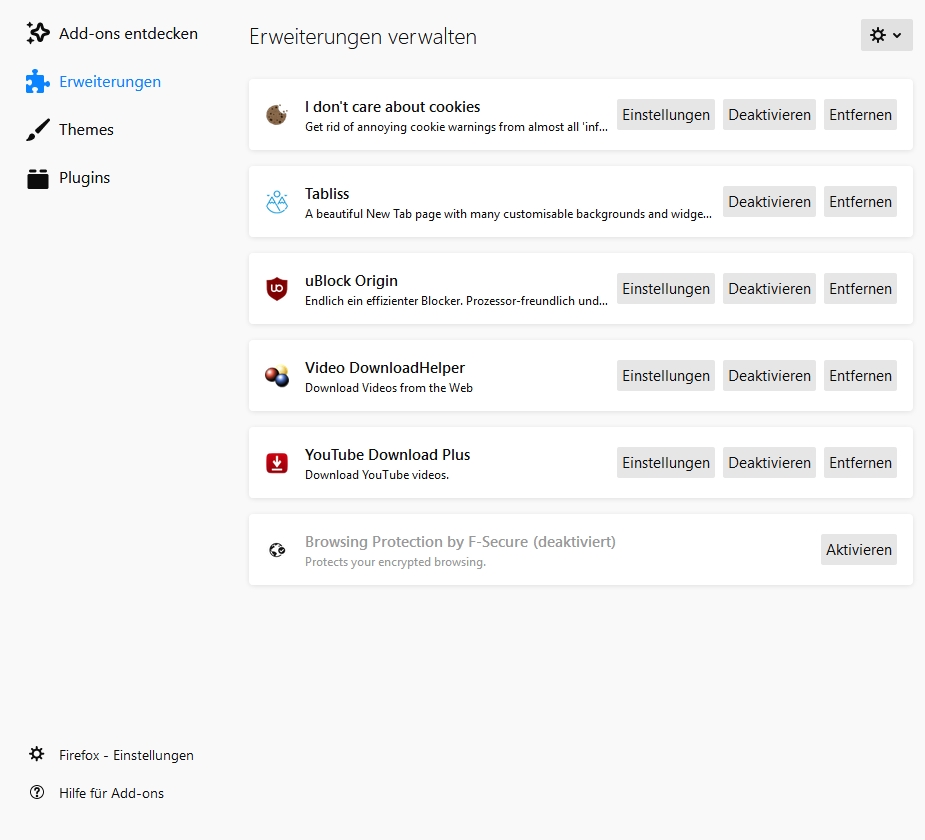Click the YouTube Download Plus red icon
Screen dimensions: 925x840
coord(277,462)
